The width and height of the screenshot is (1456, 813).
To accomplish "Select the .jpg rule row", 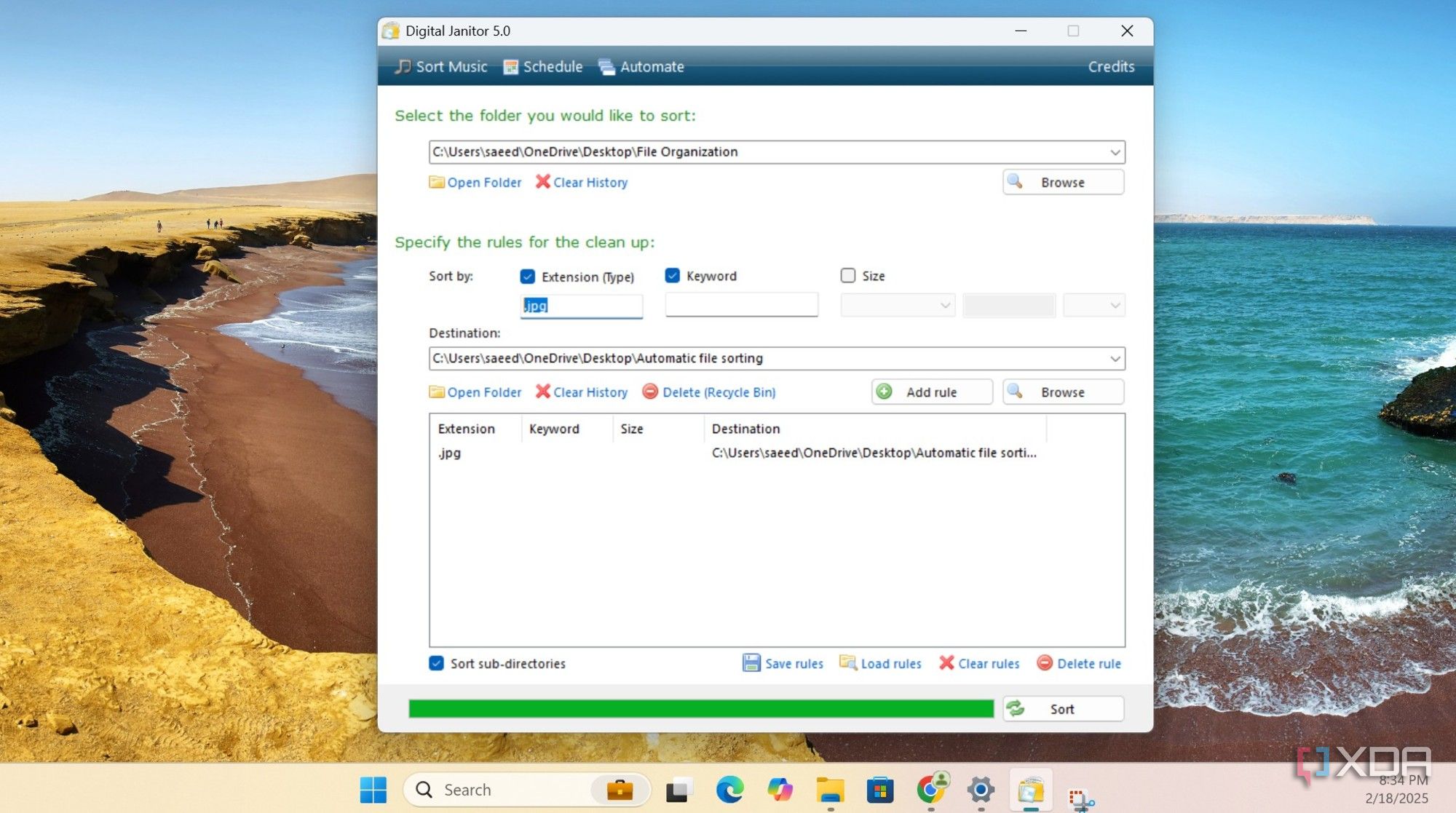I will (x=739, y=453).
